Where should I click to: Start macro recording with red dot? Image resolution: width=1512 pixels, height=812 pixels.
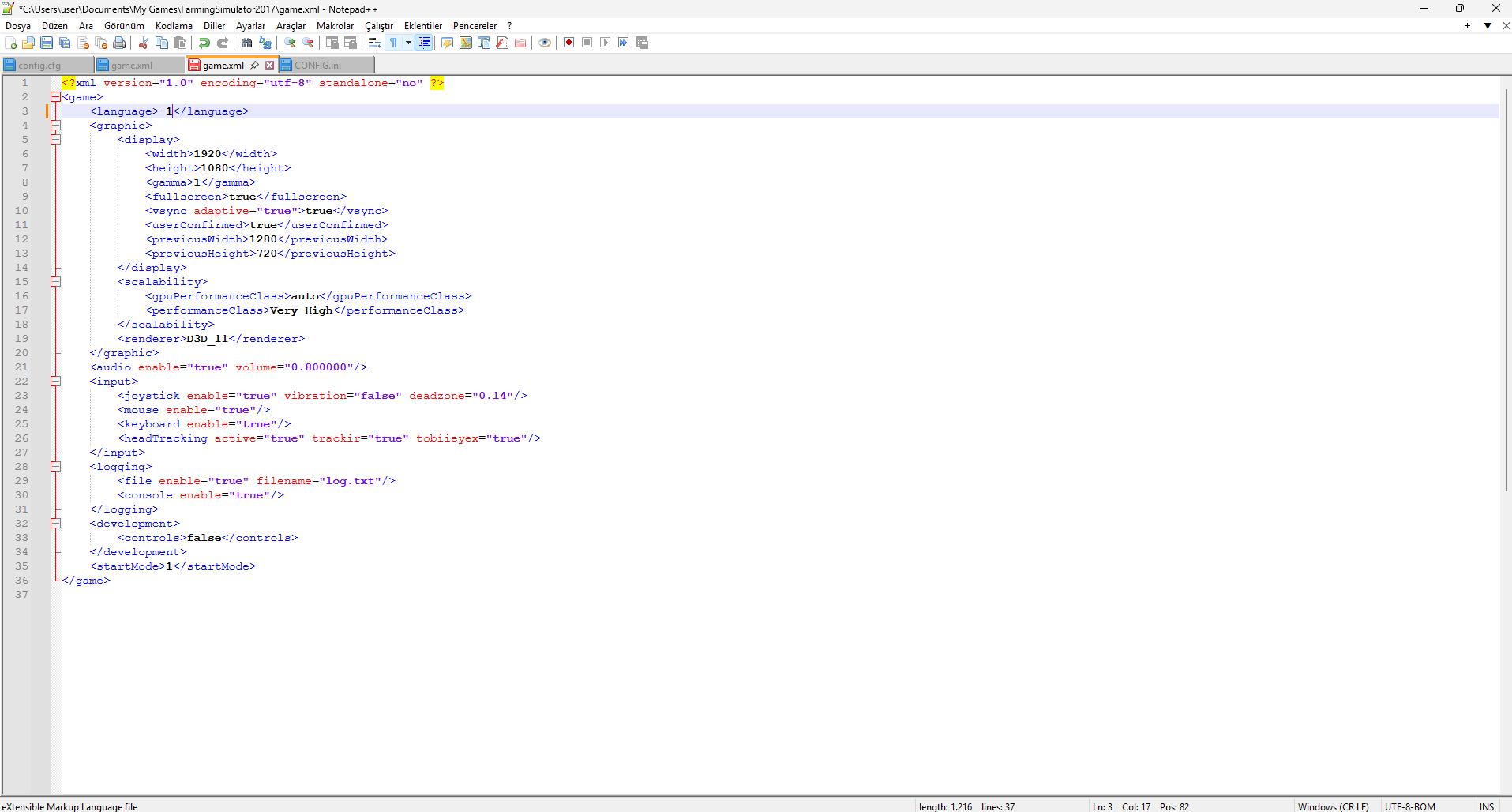[x=568, y=43]
